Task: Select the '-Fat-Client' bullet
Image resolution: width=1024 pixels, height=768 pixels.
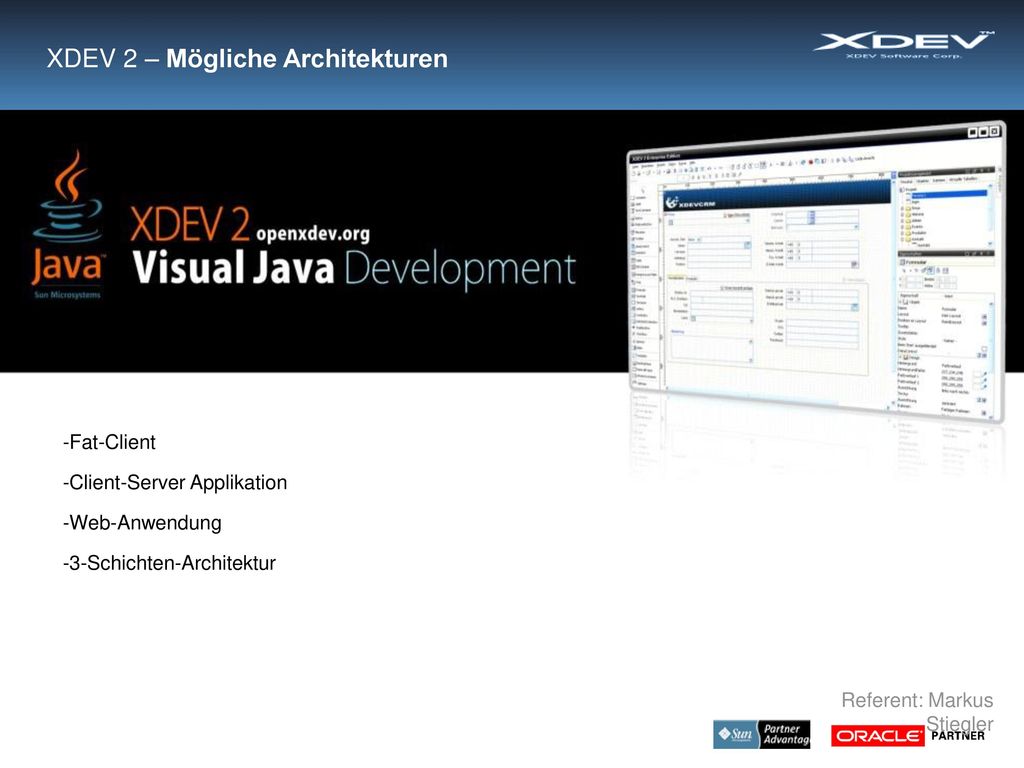Action: [109, 442]
